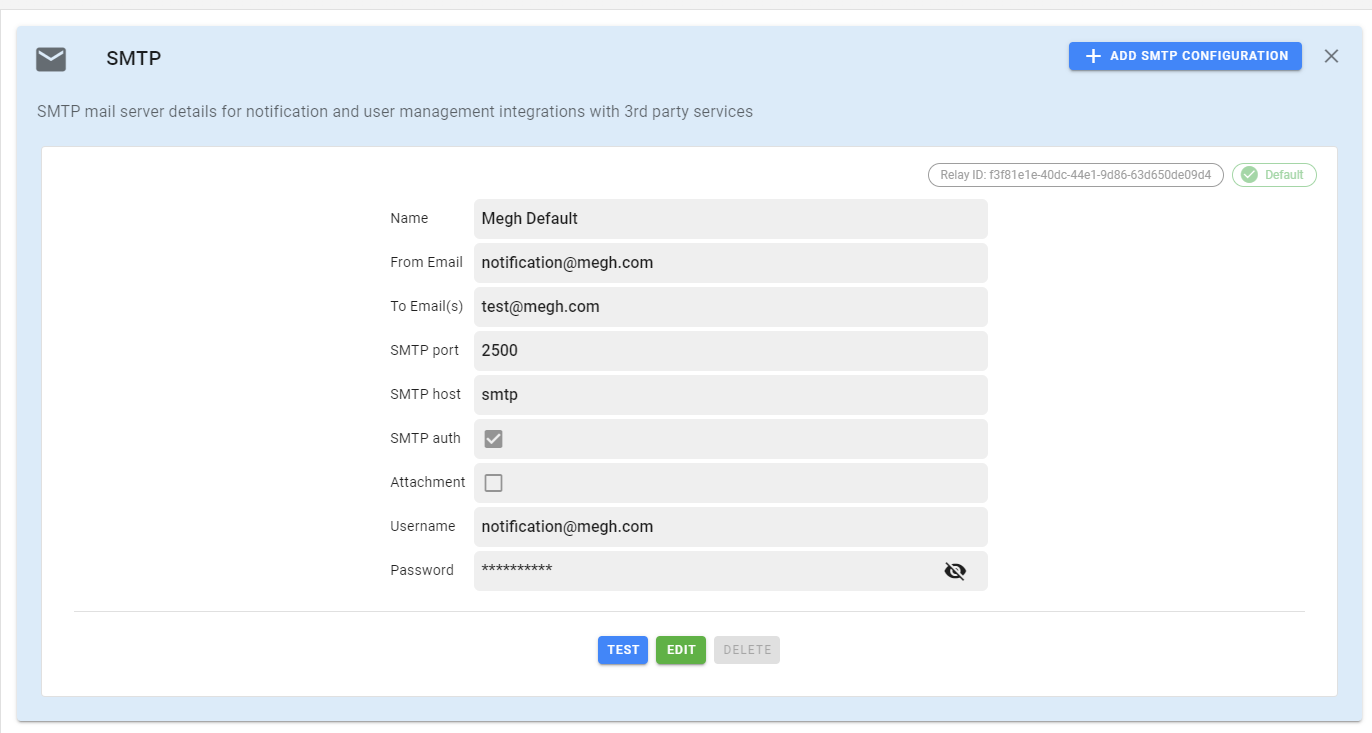Toggle visibility of the Password field

pos(955,570)
